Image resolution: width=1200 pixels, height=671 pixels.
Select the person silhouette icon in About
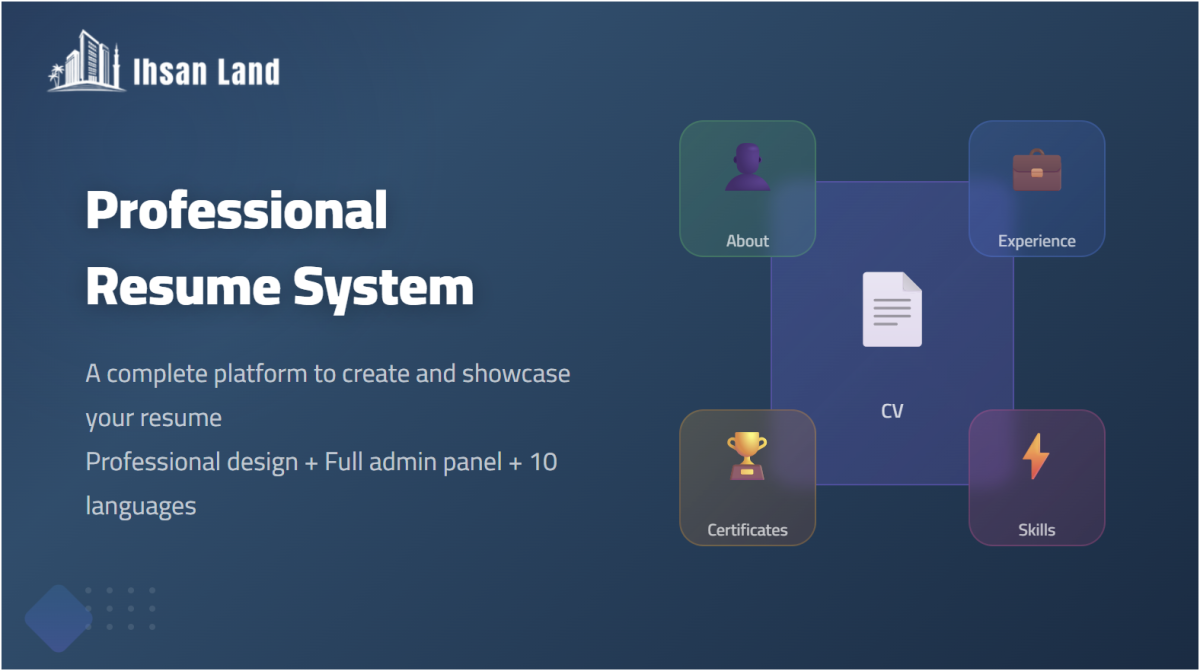[747, 168]
